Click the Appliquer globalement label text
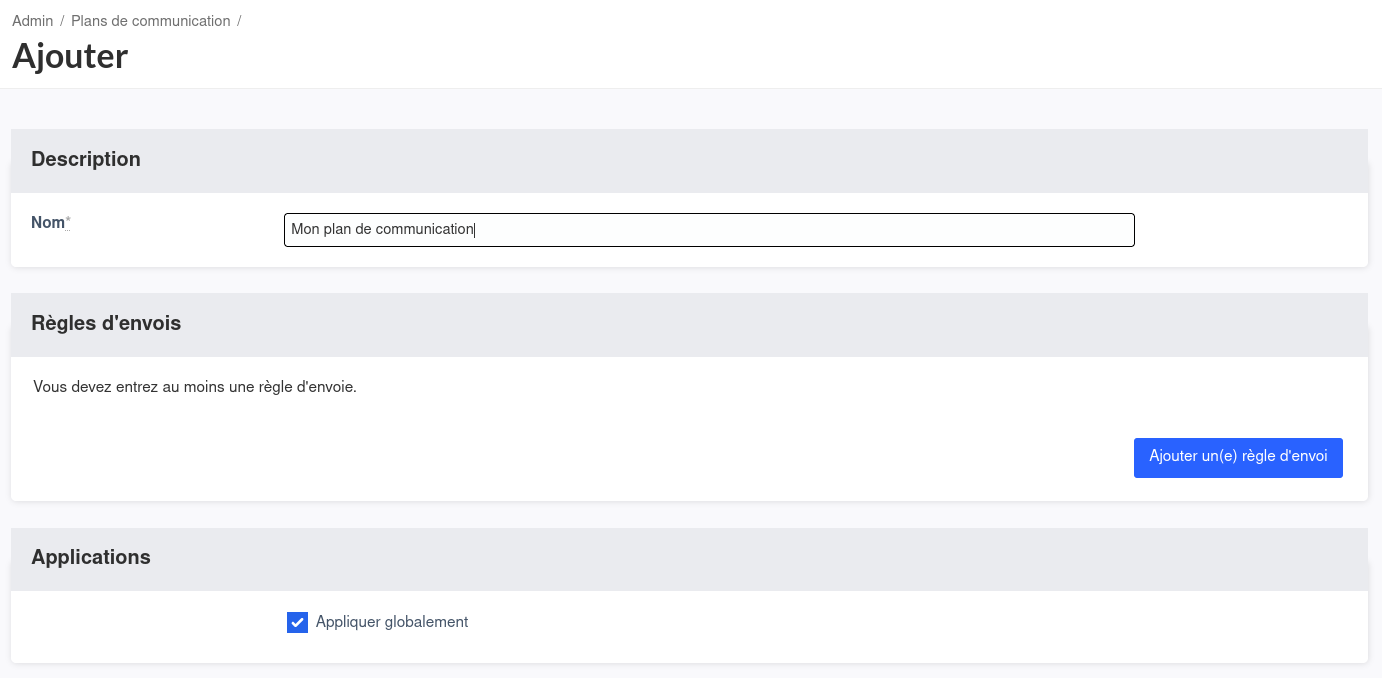This screenshot has height=678, width=1382. click(x=392, y=622)
